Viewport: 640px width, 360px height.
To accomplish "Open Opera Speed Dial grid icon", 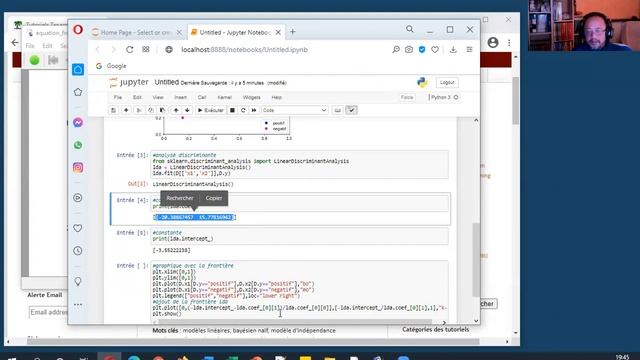I will click(146, 49).
